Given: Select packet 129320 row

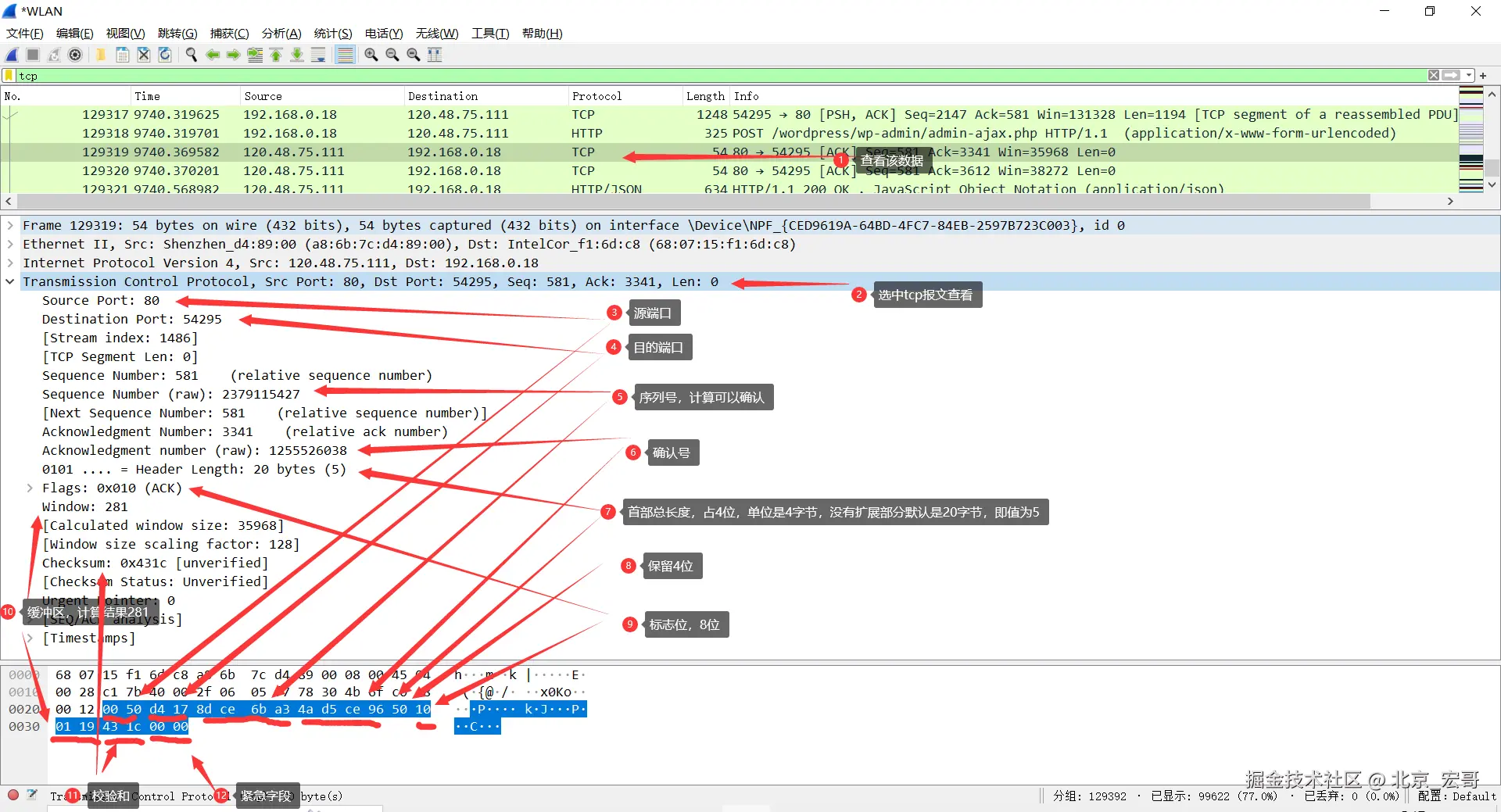Looking at the screenshot, I should tap(729, 170).
